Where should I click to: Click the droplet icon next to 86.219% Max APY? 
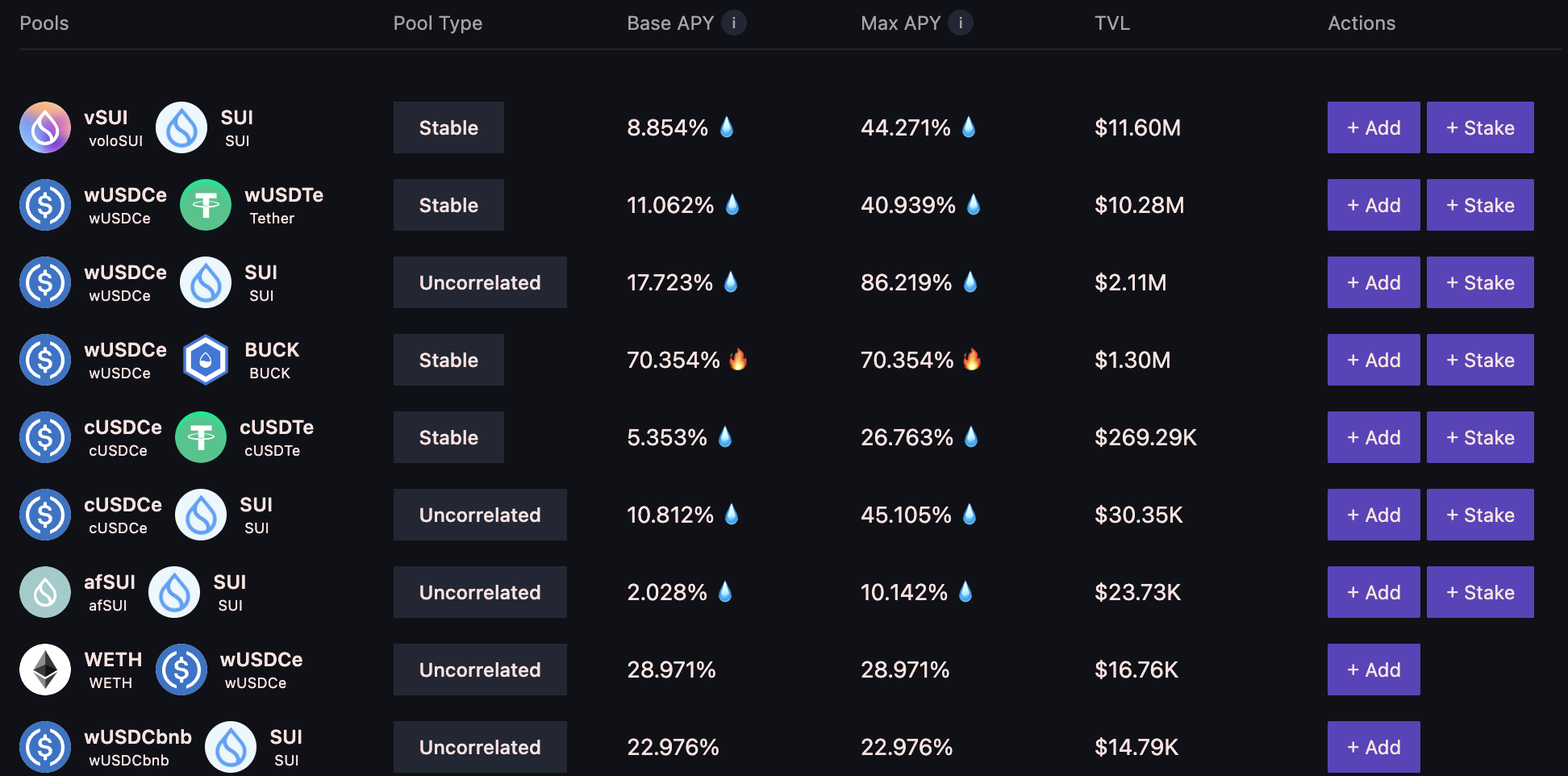click(x=970, y=282)
